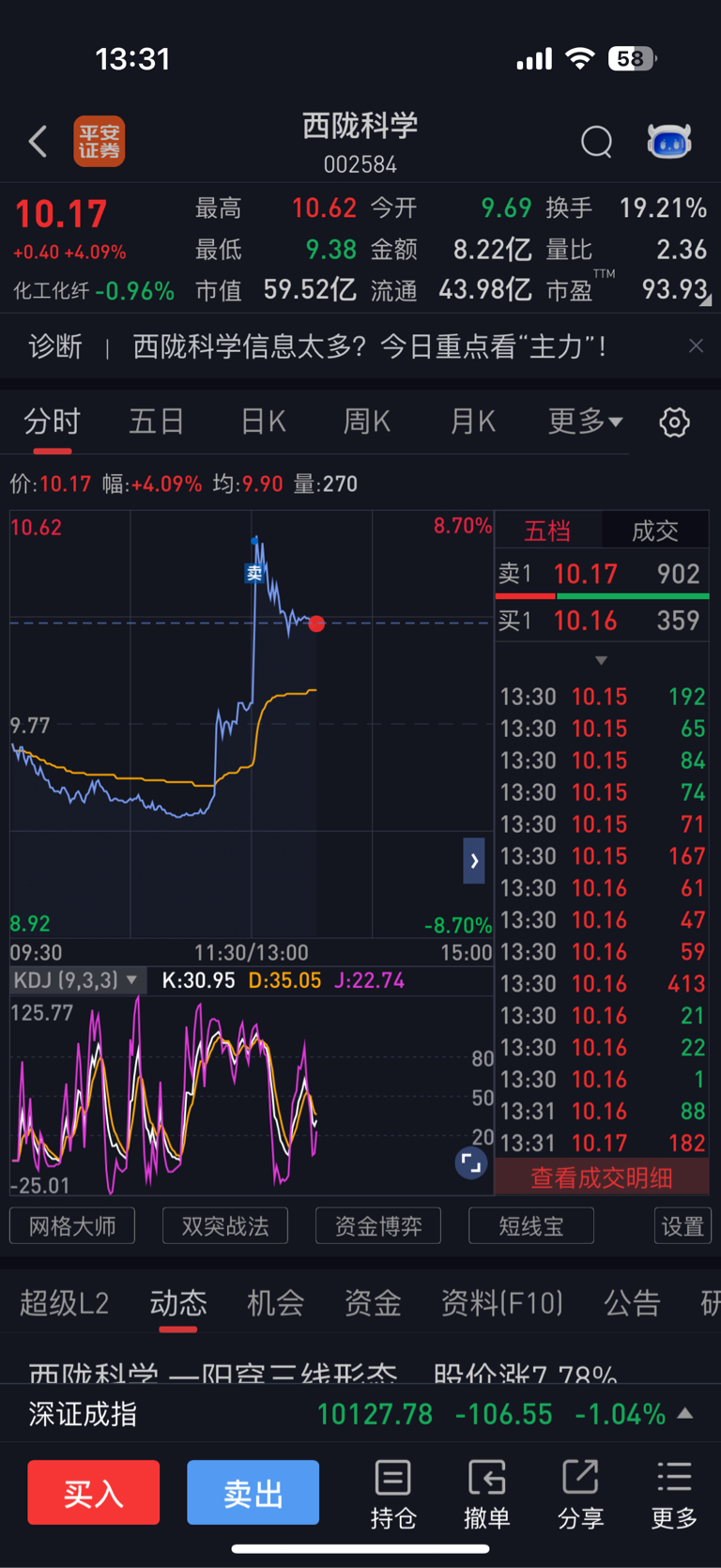This screenshot has height=1568, width=721.
Task: Click the 卖 marker on chart
Action: (254, 573)
